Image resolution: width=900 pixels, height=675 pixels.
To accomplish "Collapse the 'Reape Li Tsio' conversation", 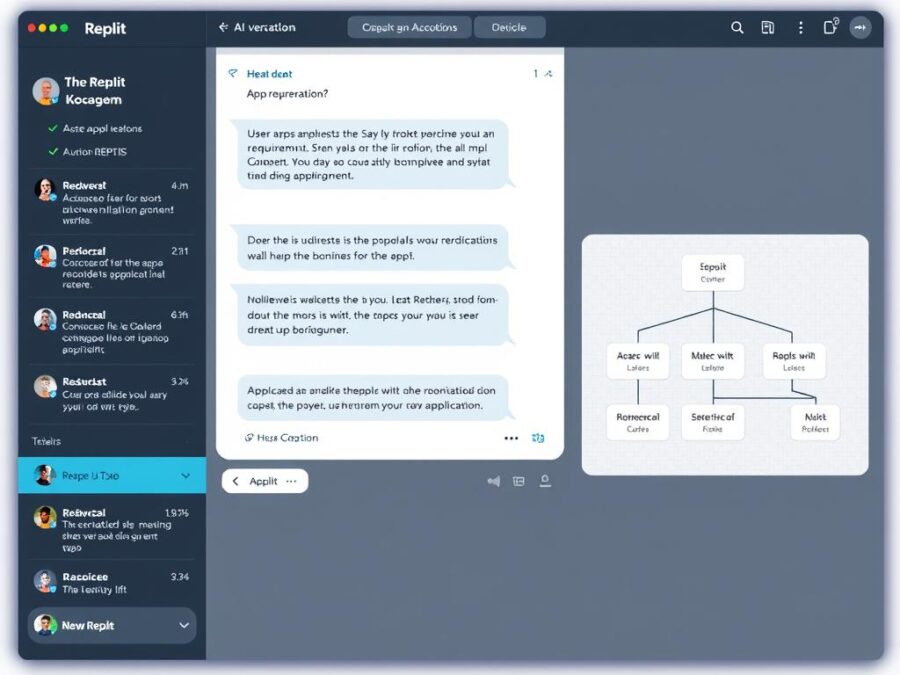I will click(x=184, y=476).
